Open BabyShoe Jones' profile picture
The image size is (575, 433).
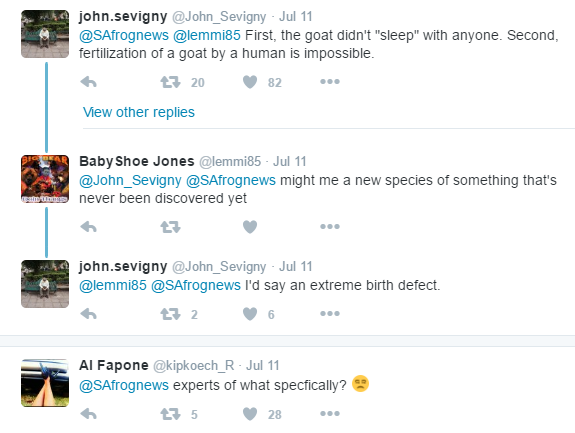[45, 179]
